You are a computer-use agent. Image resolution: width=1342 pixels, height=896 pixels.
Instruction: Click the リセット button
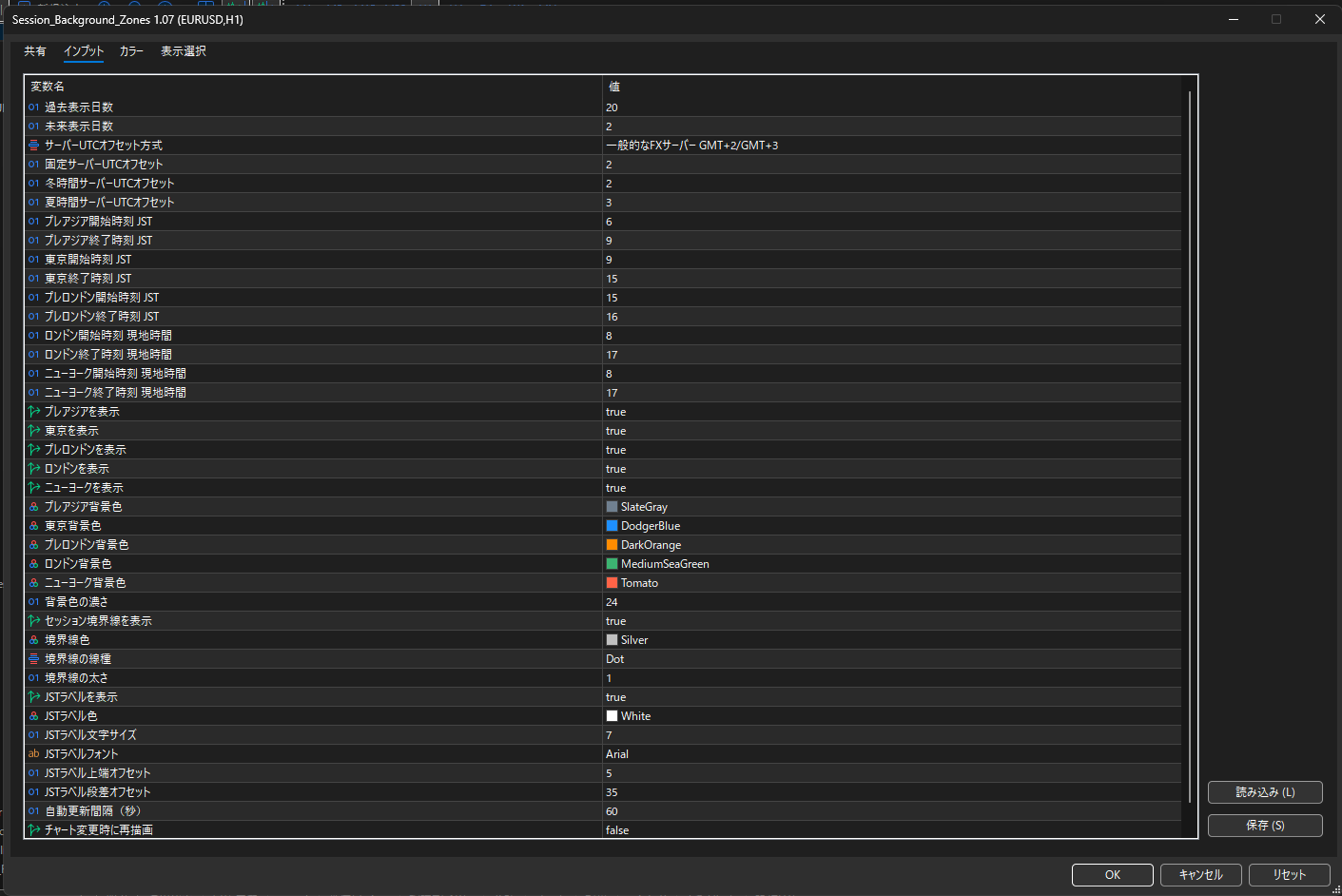click(x=1290, y=875)
